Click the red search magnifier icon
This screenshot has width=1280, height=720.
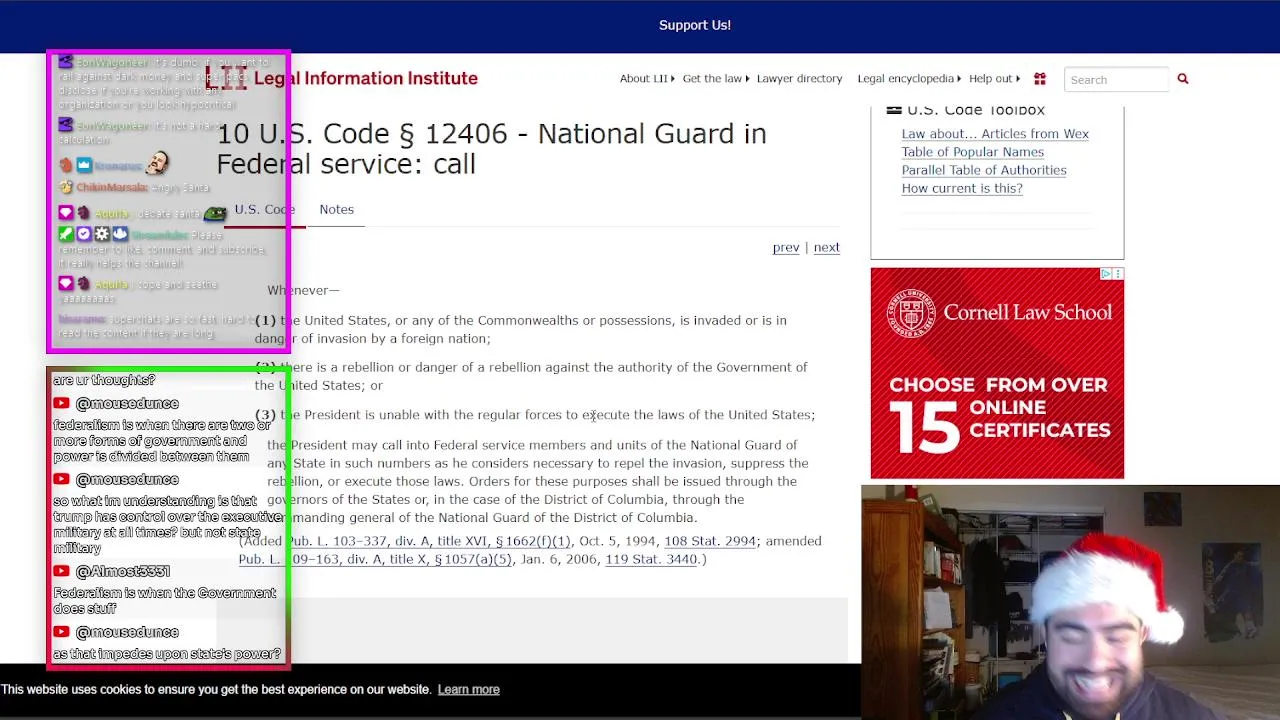coord(1182,79)
